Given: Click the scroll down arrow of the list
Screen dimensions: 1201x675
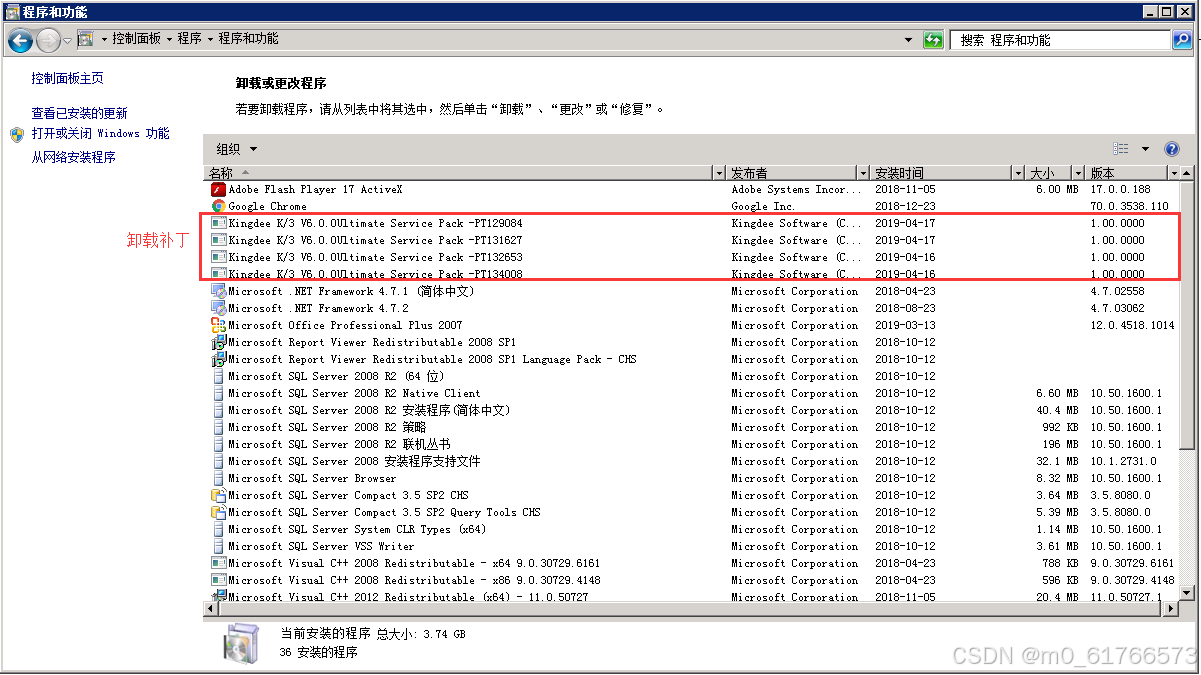Looking at the screenshot, I should tap(1186, 592).
